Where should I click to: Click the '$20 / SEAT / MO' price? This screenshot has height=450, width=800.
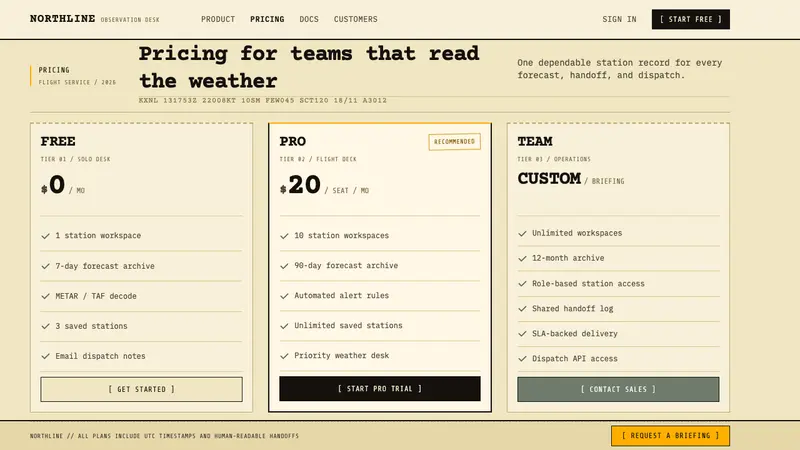(x=324, y=185)
